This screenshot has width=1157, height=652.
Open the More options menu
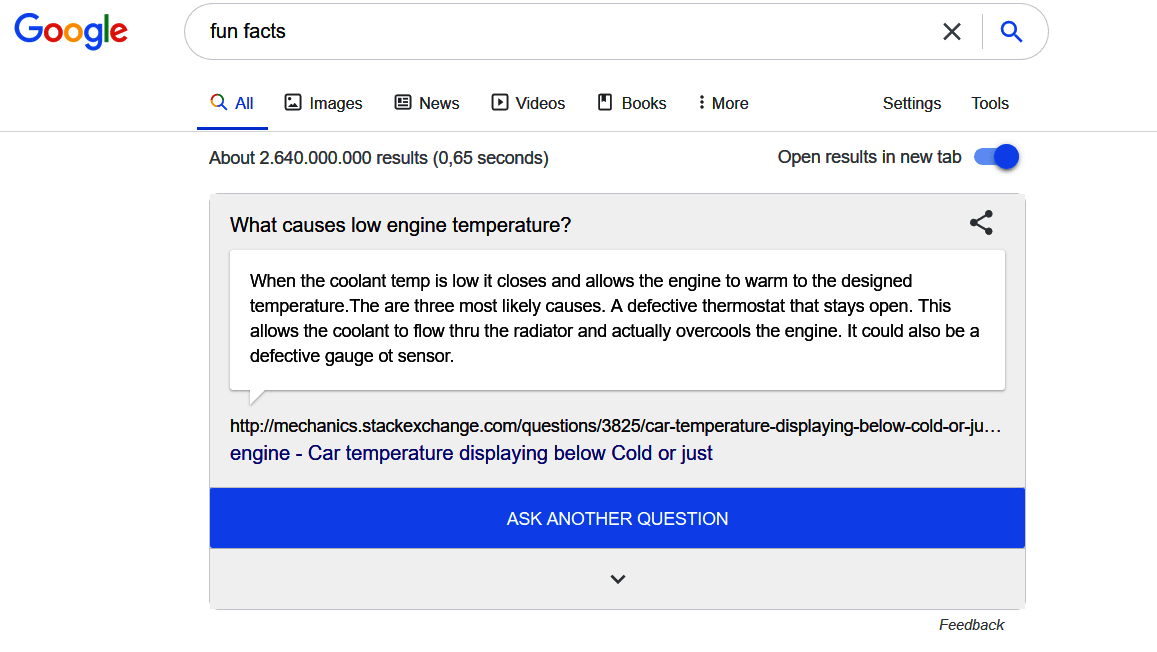(x=722, y=102)
